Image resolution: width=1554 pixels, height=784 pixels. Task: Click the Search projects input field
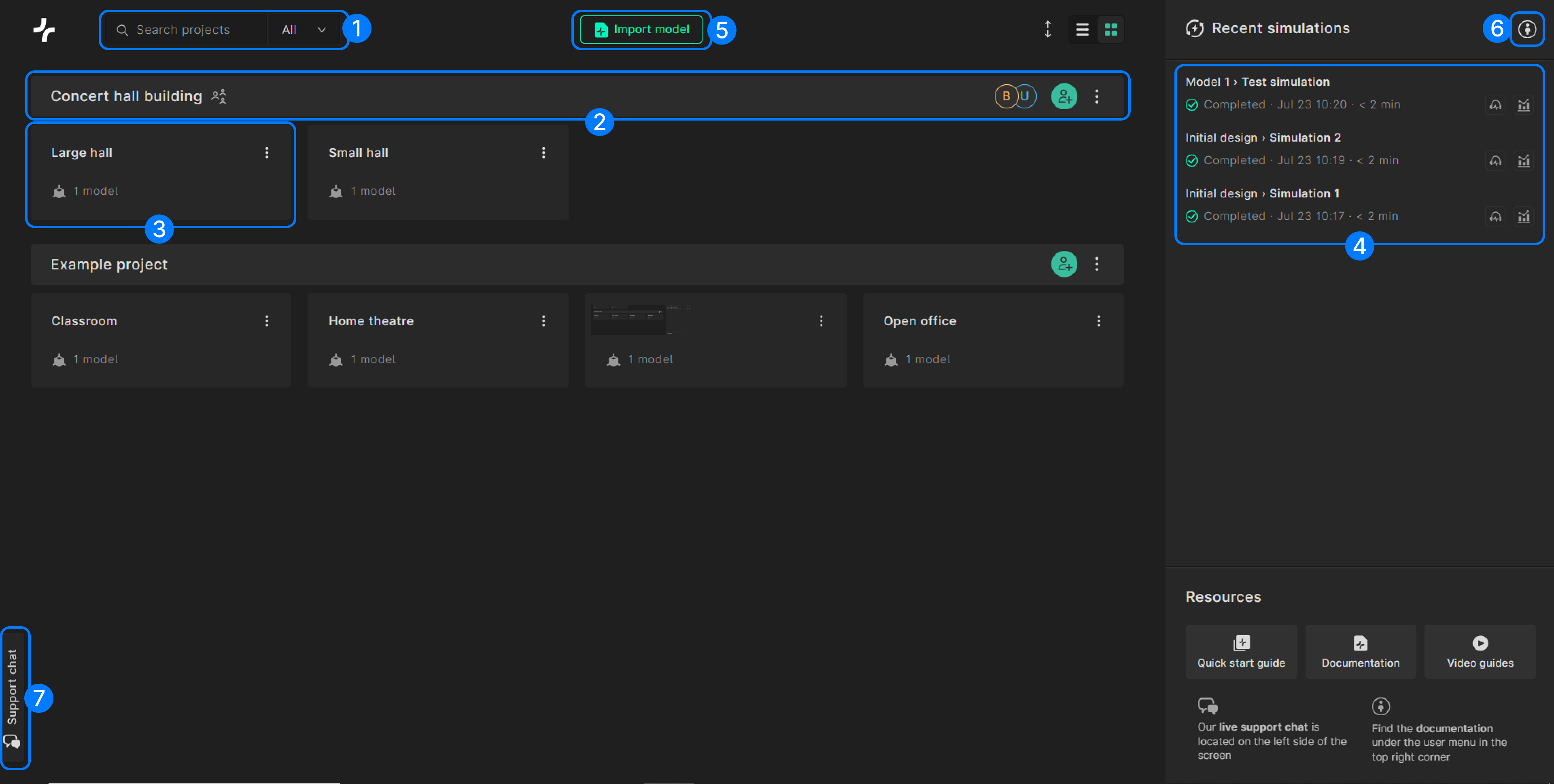point(186,30)
